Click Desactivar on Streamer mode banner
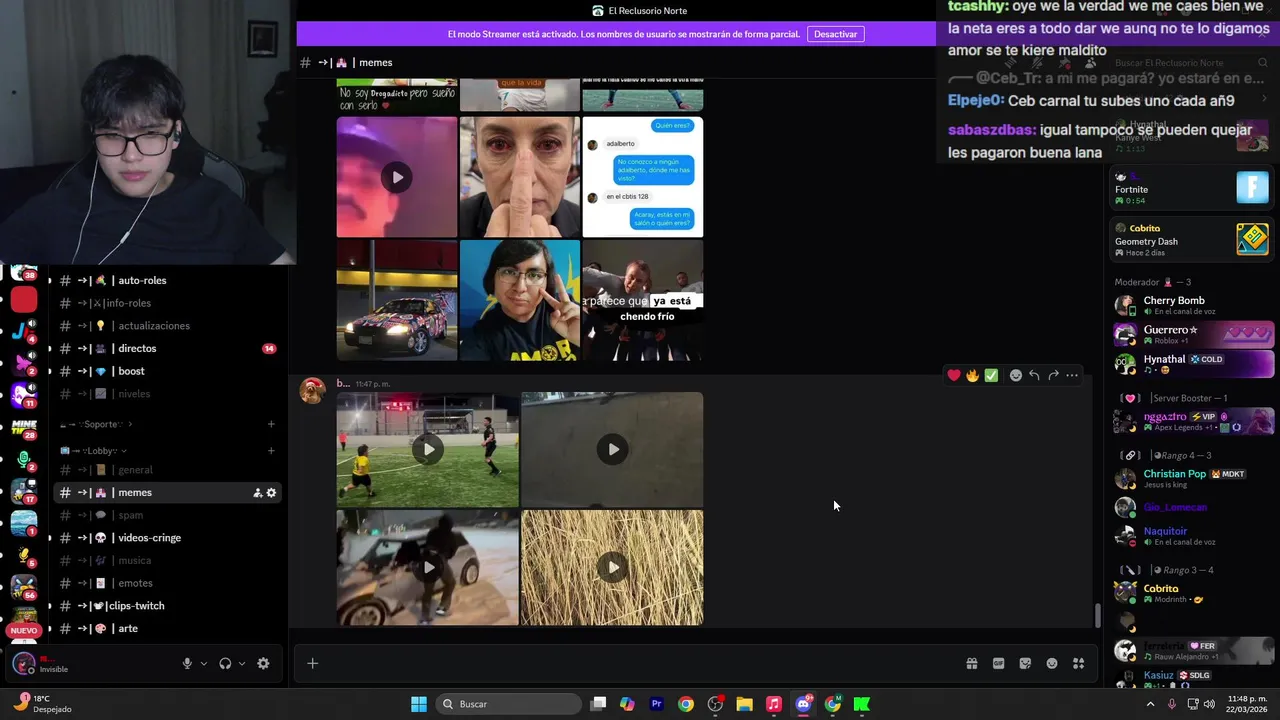The image size is (1280, 720). coord(835,34)
